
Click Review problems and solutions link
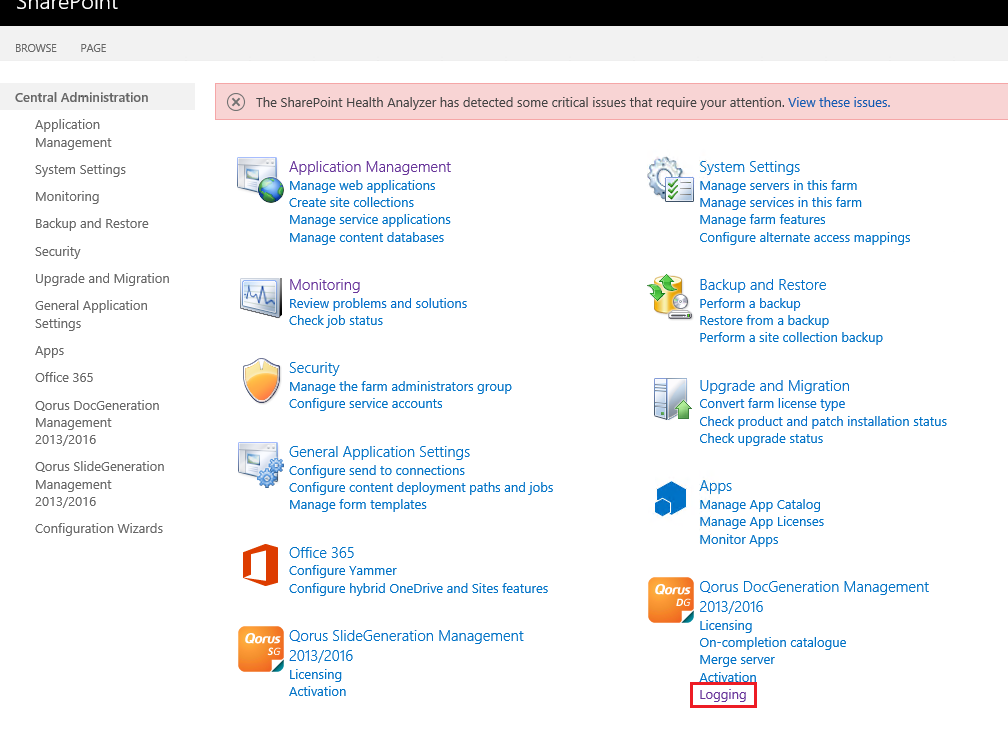coord(378,303)
